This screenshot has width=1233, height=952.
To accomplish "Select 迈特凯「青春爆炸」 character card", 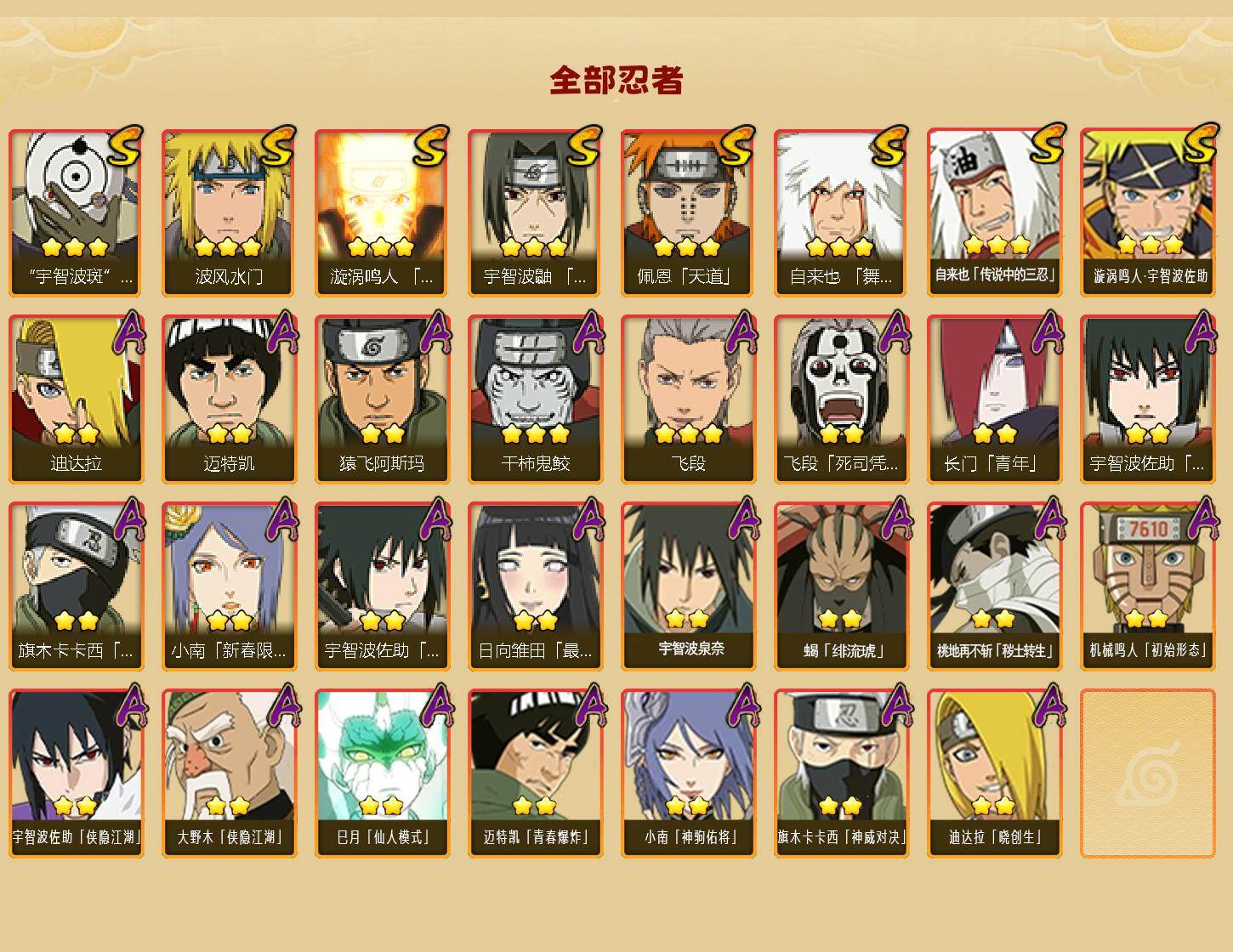I will [x=535, y=773].
